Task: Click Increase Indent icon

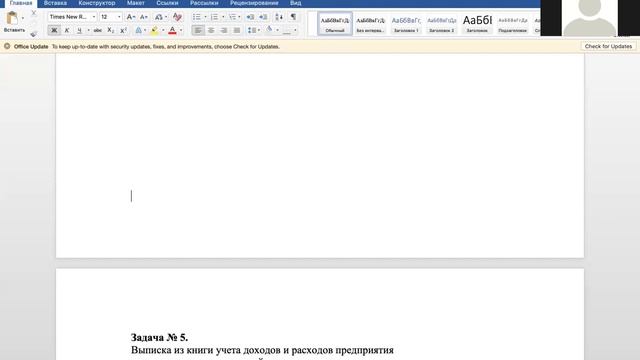Action: pos(263,17)
